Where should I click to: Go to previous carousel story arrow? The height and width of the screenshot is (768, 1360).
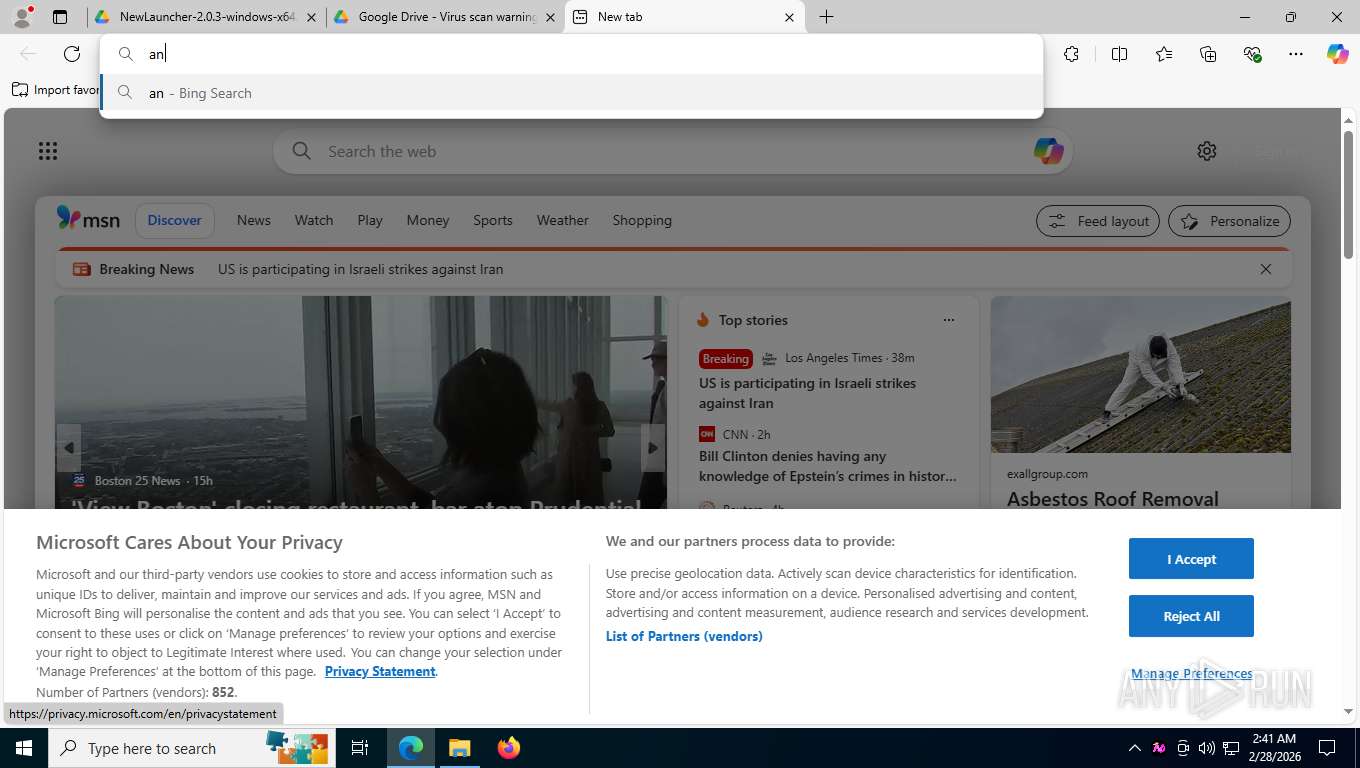pos(68,448)
